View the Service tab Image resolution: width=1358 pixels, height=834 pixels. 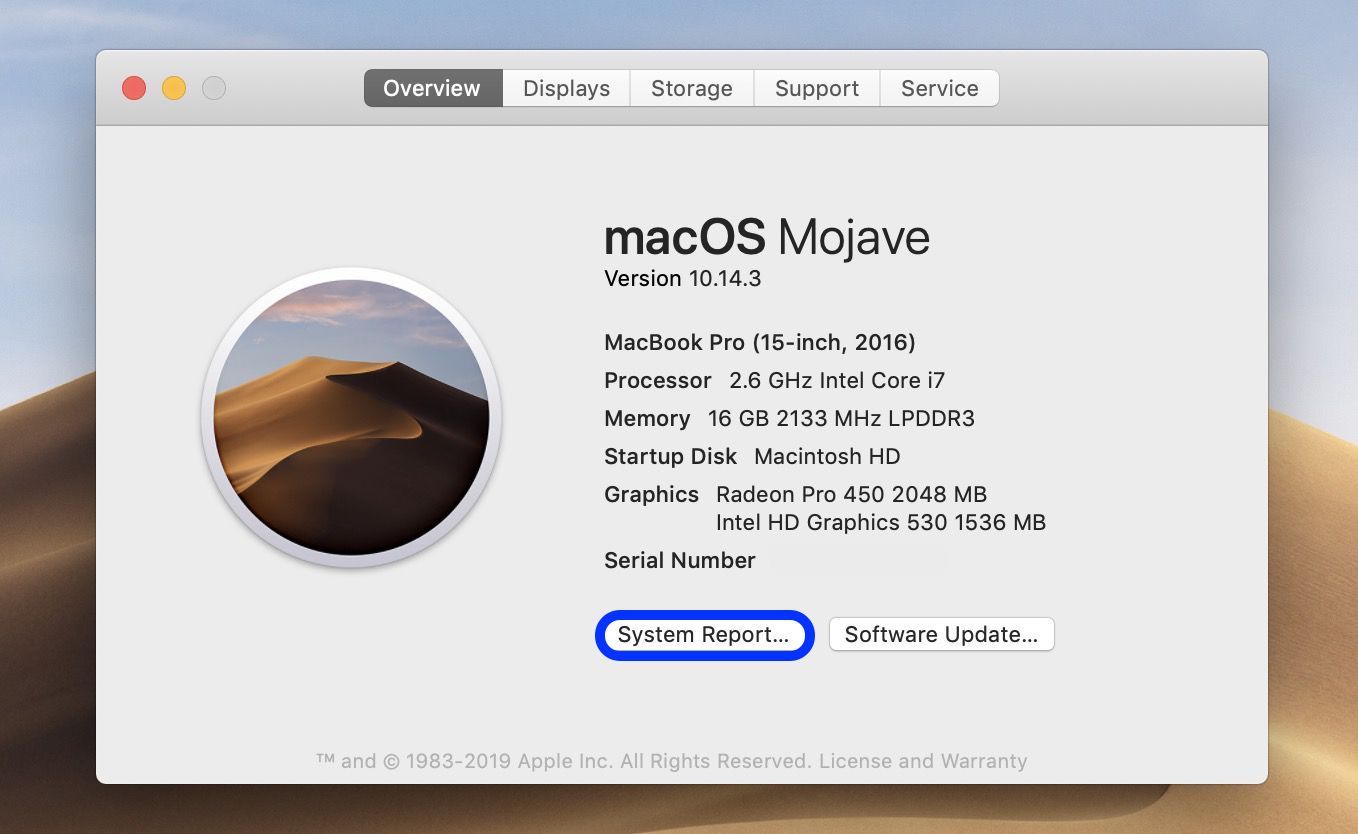[x=939, y=88]
